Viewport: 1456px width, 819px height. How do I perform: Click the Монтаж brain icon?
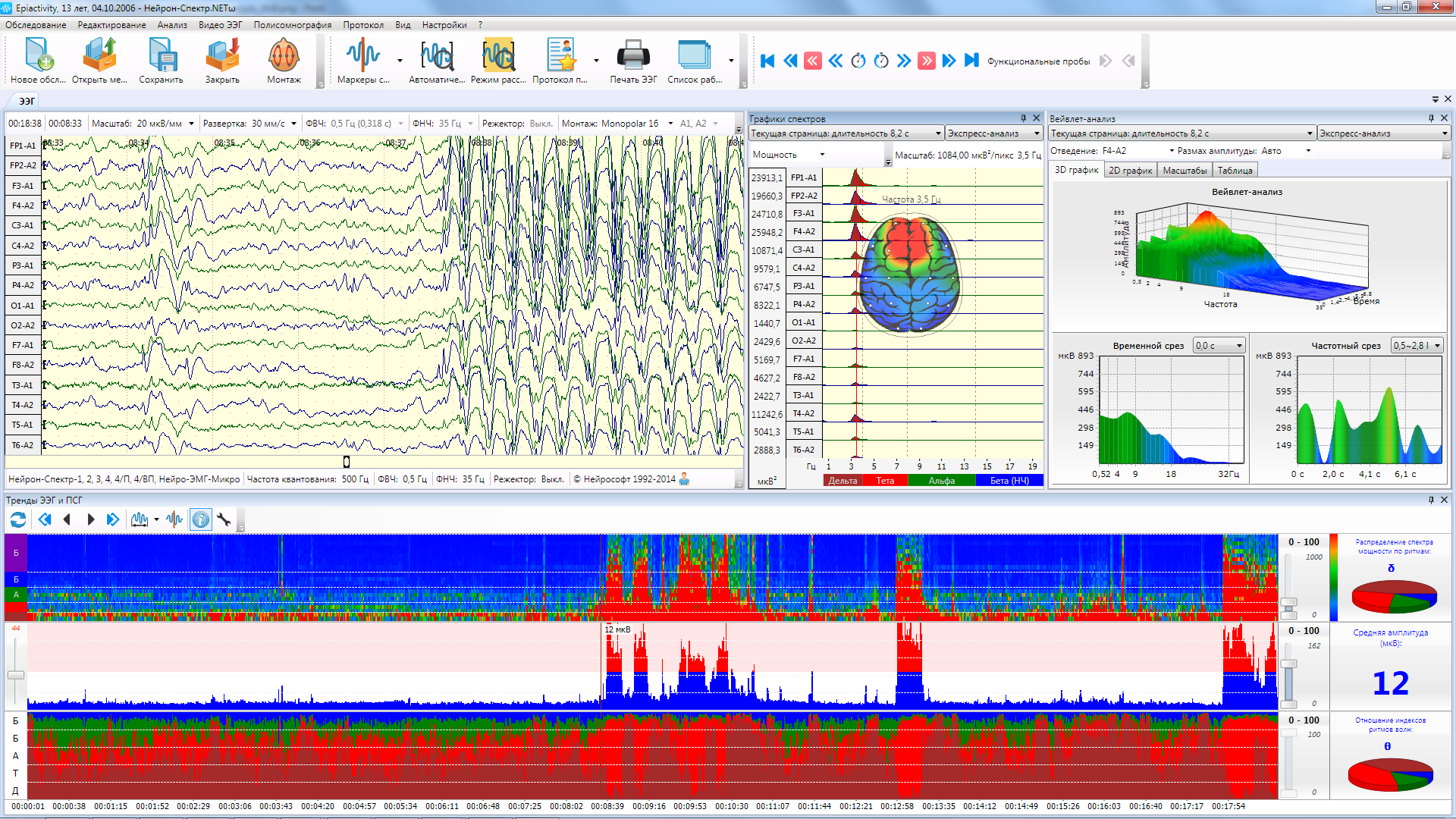(284, 57)
